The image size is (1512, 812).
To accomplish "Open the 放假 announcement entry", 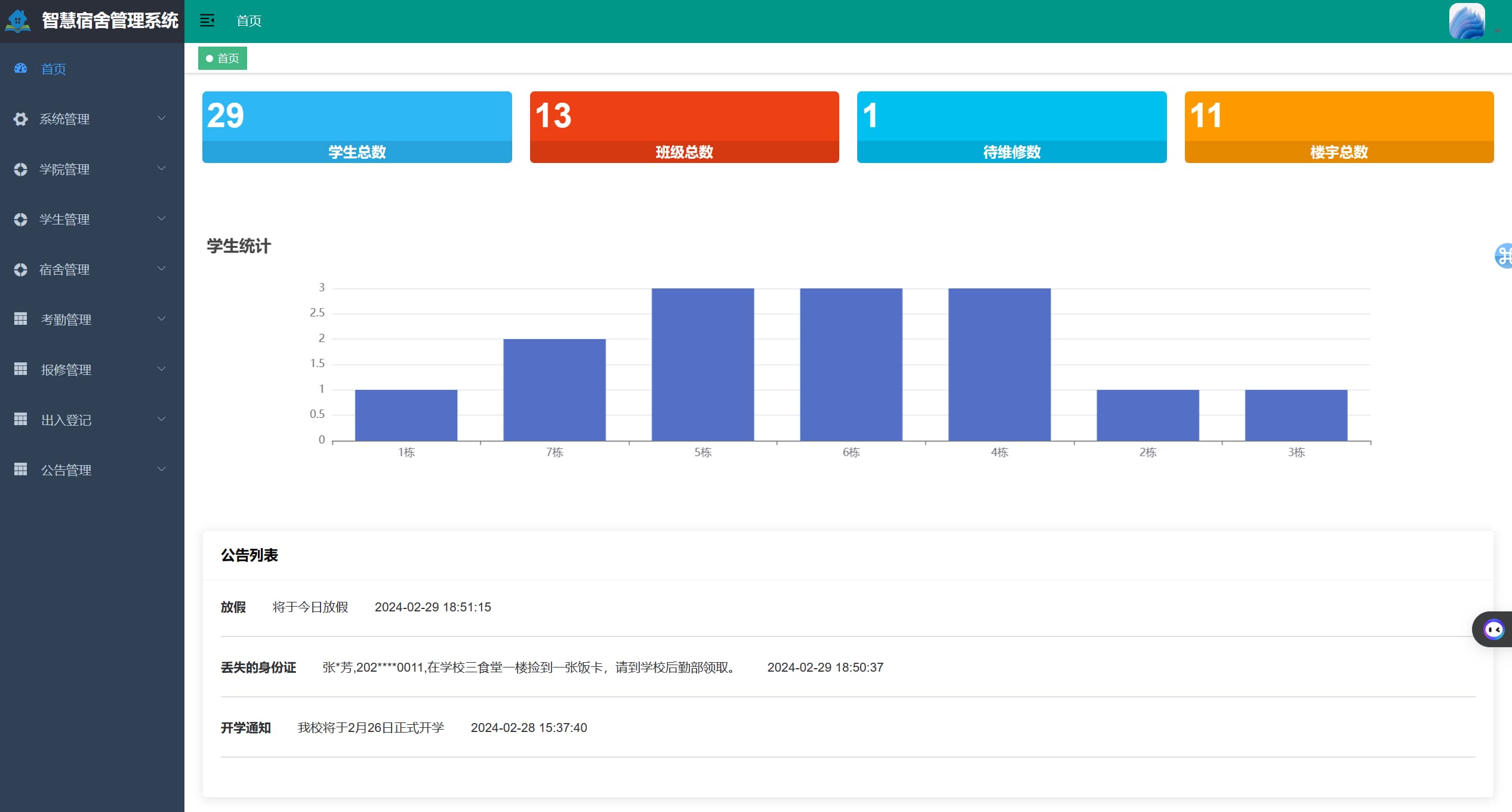I will click(233, 607).
